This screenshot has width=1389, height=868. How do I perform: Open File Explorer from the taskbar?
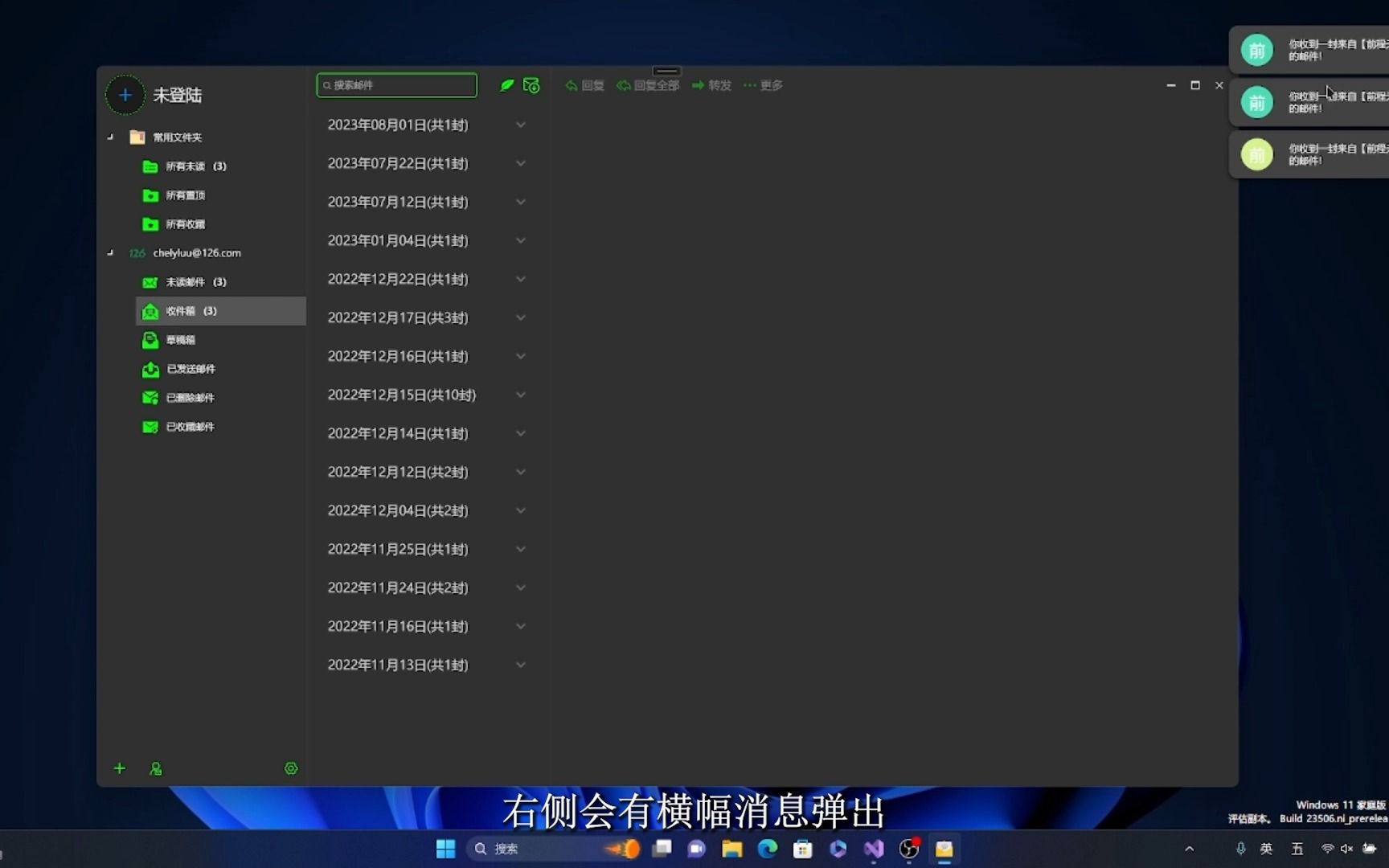coord(731,849)
